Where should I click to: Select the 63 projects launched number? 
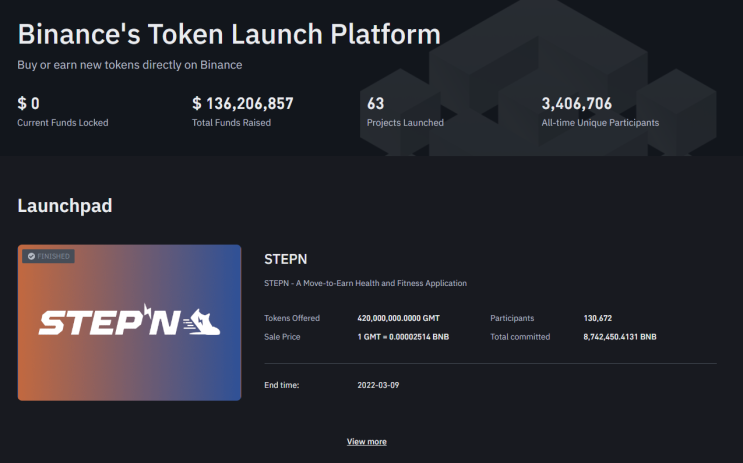tap(375, 103)
